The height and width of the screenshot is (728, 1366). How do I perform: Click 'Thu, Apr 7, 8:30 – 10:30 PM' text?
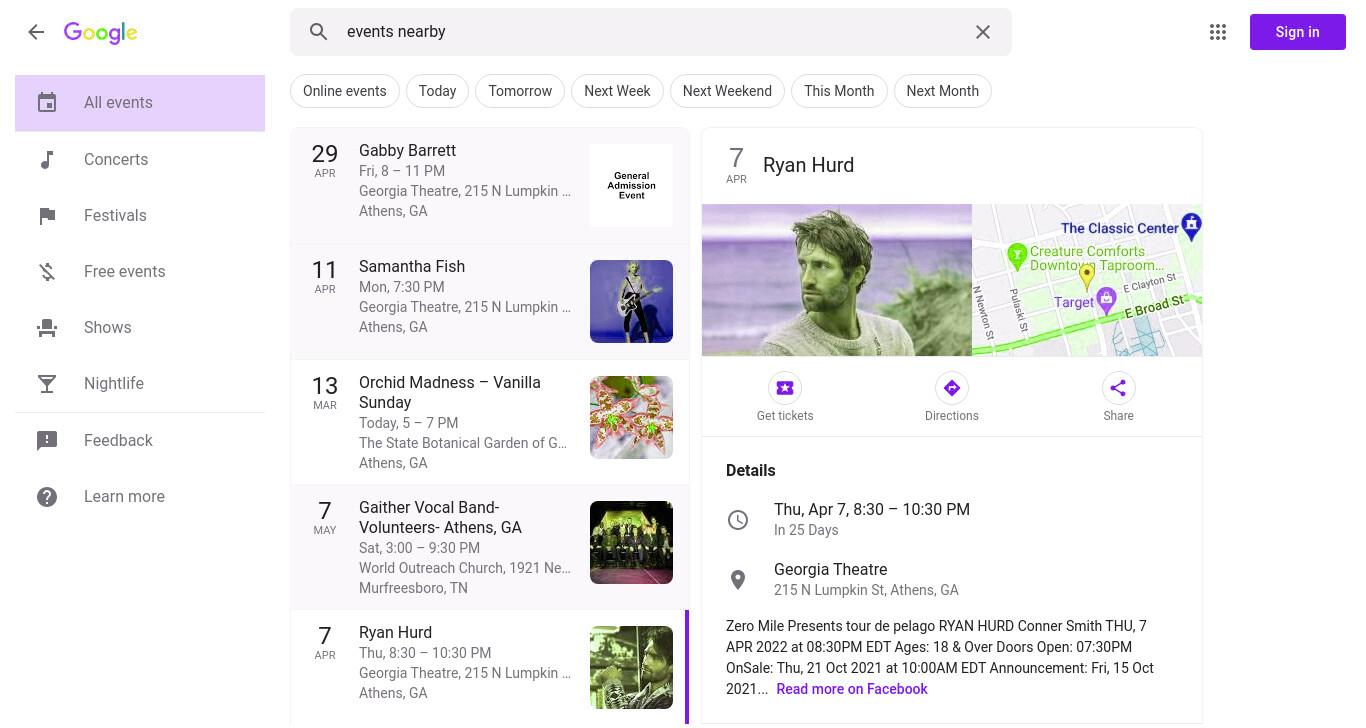[x=872, y=509]
